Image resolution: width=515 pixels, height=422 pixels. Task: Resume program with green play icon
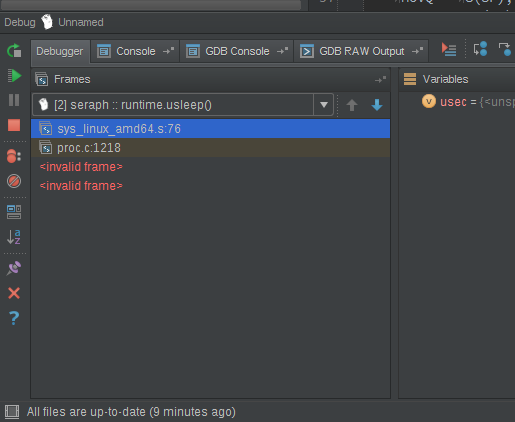[14, 75]
